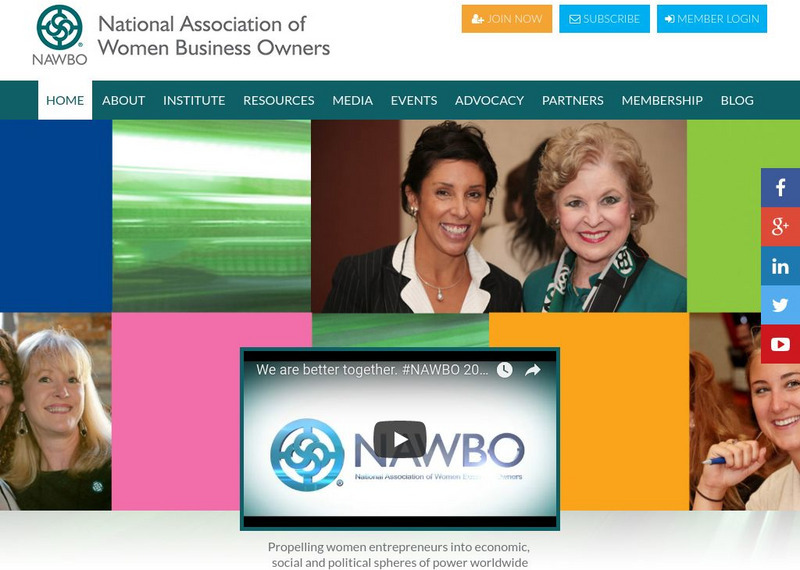Open the About menu item
This screenshot has width=800, height=570.
[x=123, y=100]
